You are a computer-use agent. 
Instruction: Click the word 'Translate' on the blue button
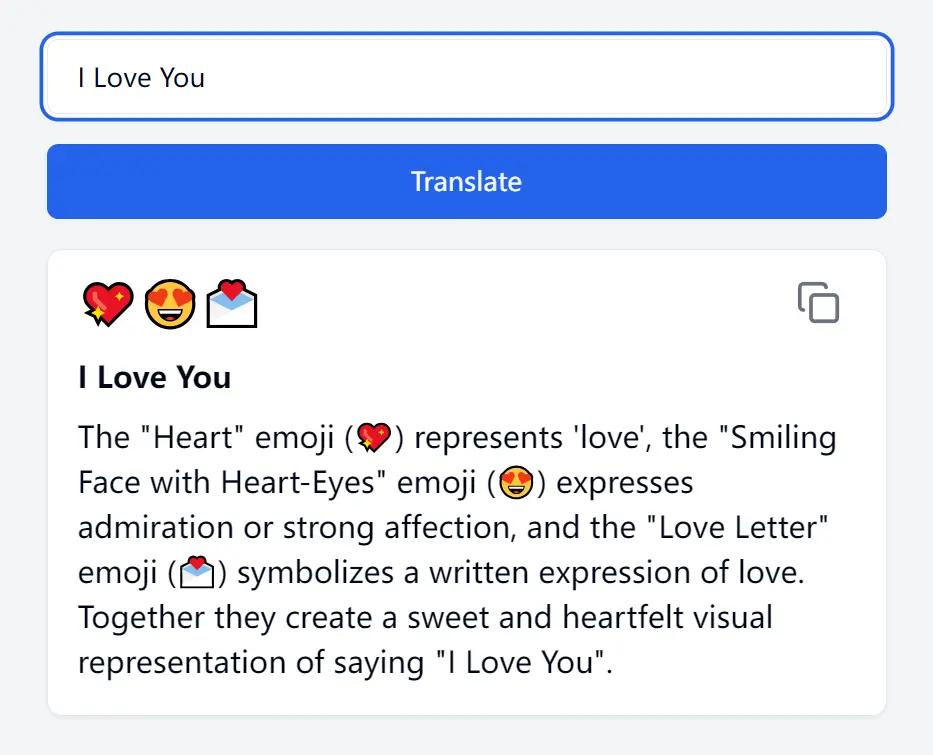tap(466, 182)
